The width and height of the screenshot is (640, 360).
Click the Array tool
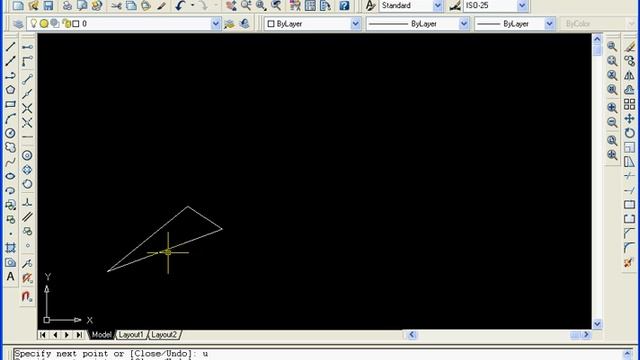point(629,104)
